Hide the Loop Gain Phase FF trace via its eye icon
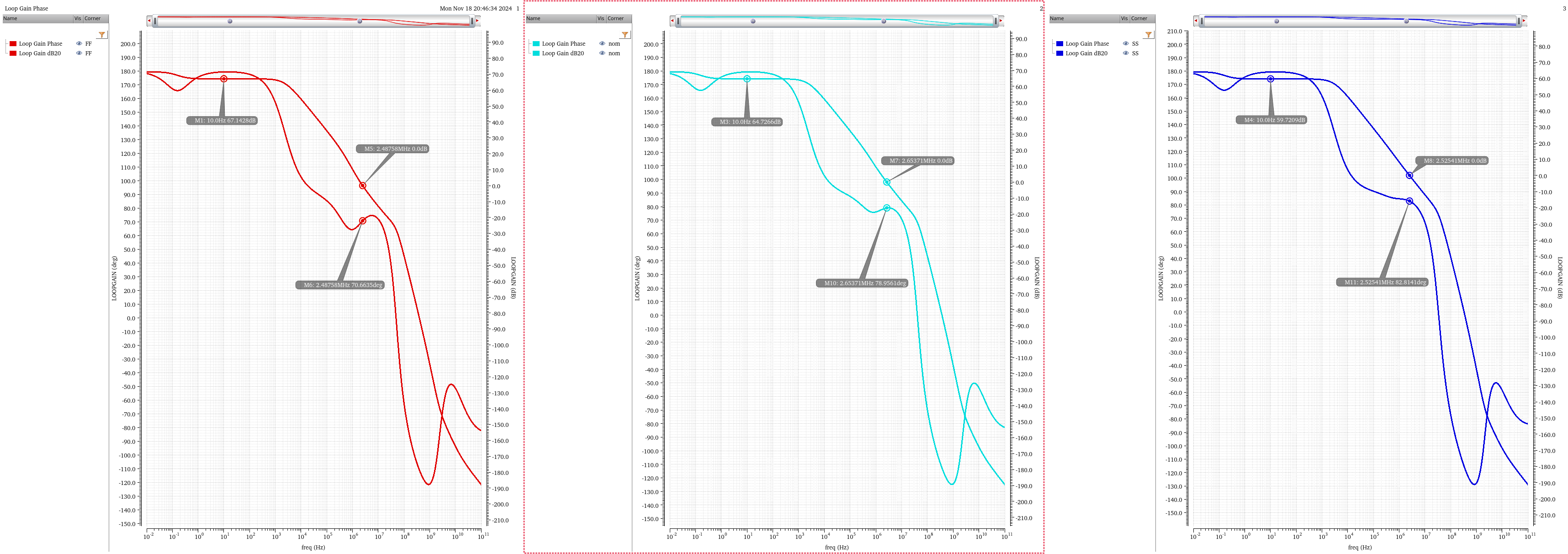 pyautogui.click(x=79, y=43)
